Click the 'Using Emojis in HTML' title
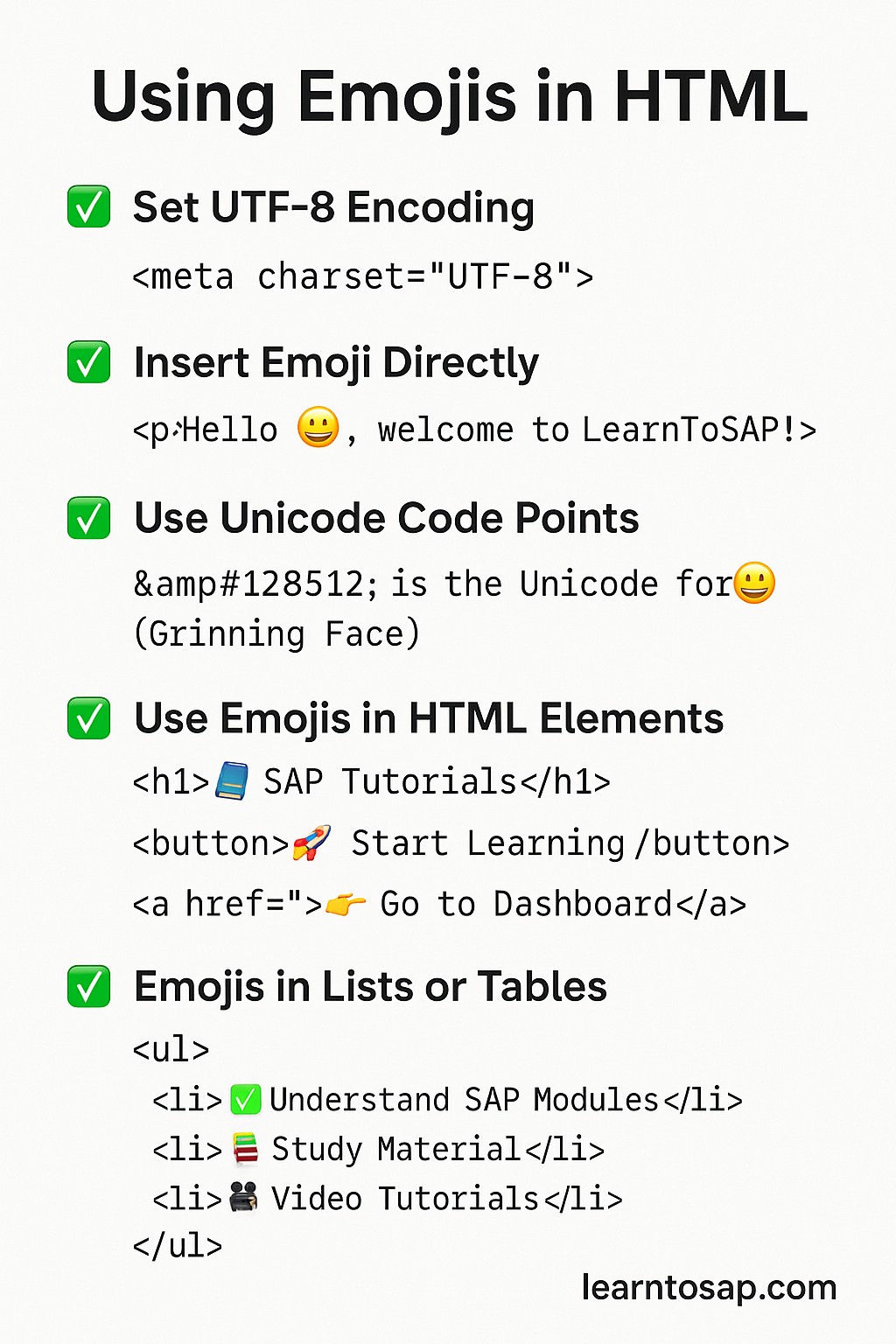896x1344 pixels. [449, 96]
